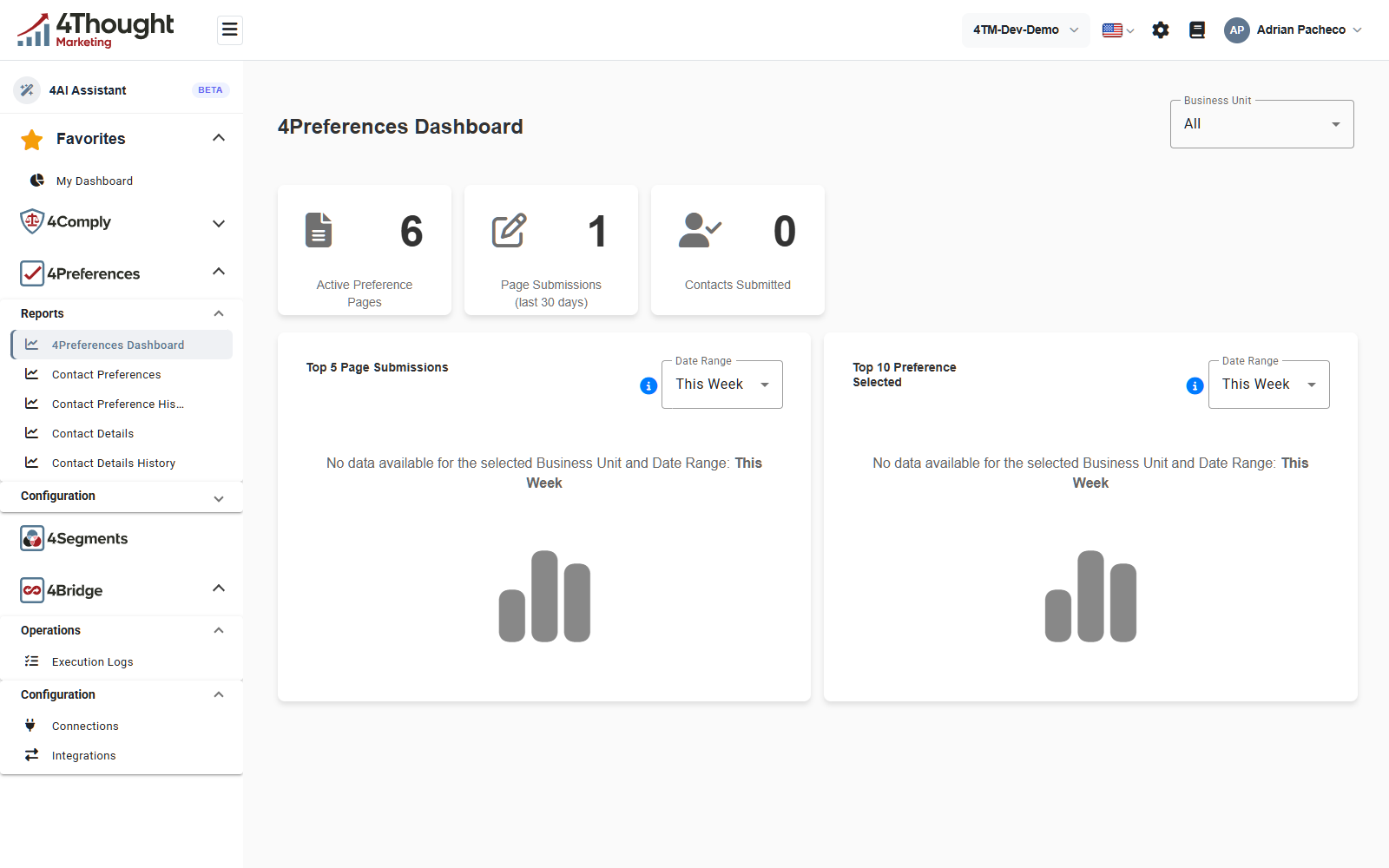This screenshot has height=868, width=1389.
Task: Collapse the Operations group
Action: coord(219,630)
